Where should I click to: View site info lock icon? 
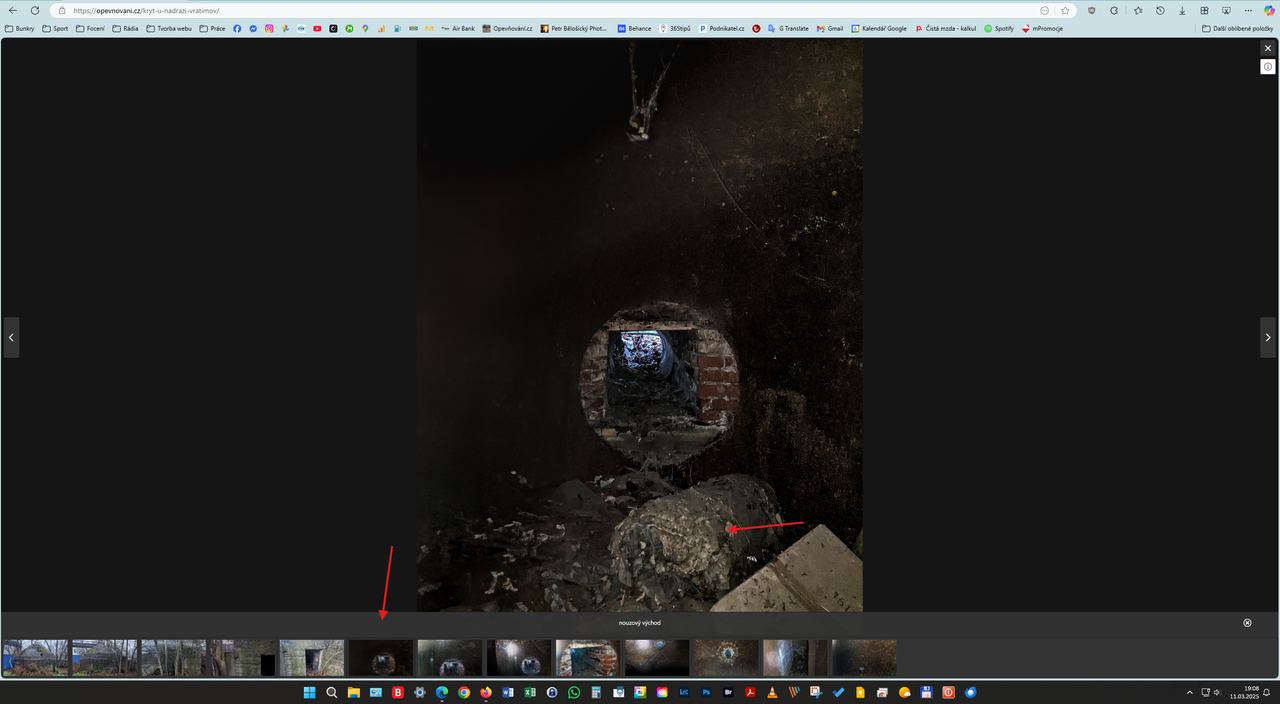(61, 10)
